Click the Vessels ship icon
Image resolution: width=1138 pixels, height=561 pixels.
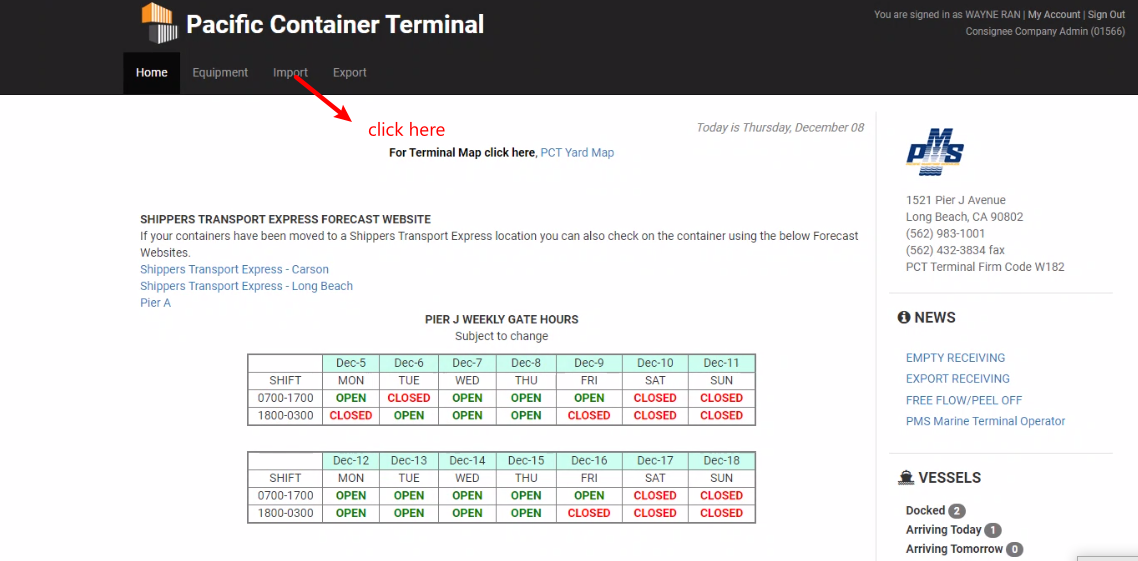pos(906,478)
